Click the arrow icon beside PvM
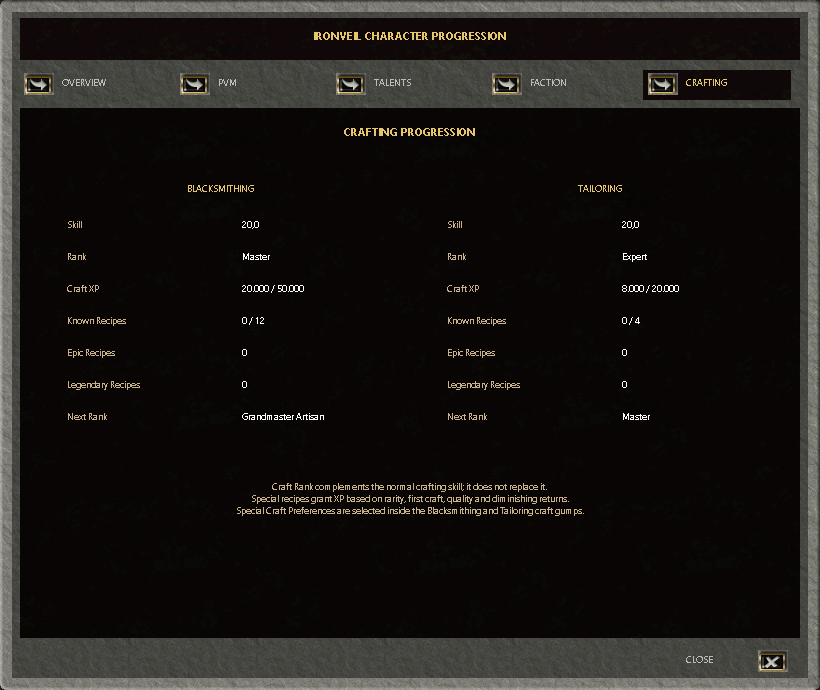820x690 pixels. pyautogui.click(x=195, y=84)
